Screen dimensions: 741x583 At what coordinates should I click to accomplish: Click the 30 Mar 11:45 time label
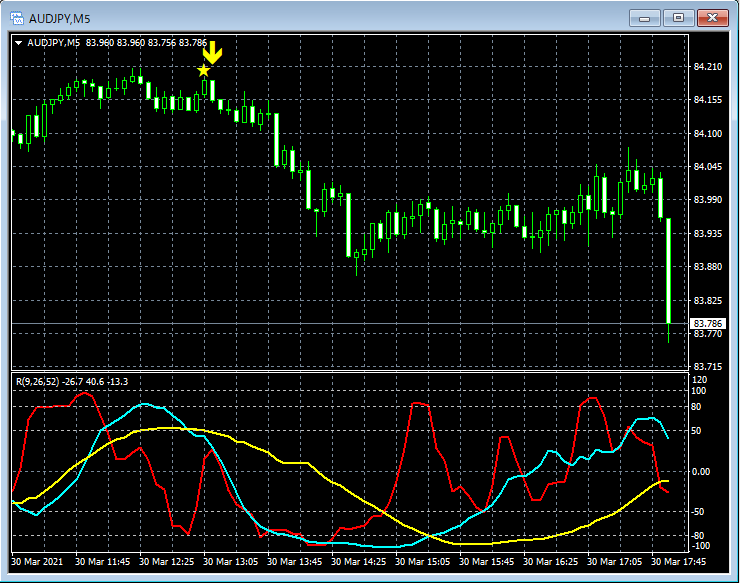103,562
